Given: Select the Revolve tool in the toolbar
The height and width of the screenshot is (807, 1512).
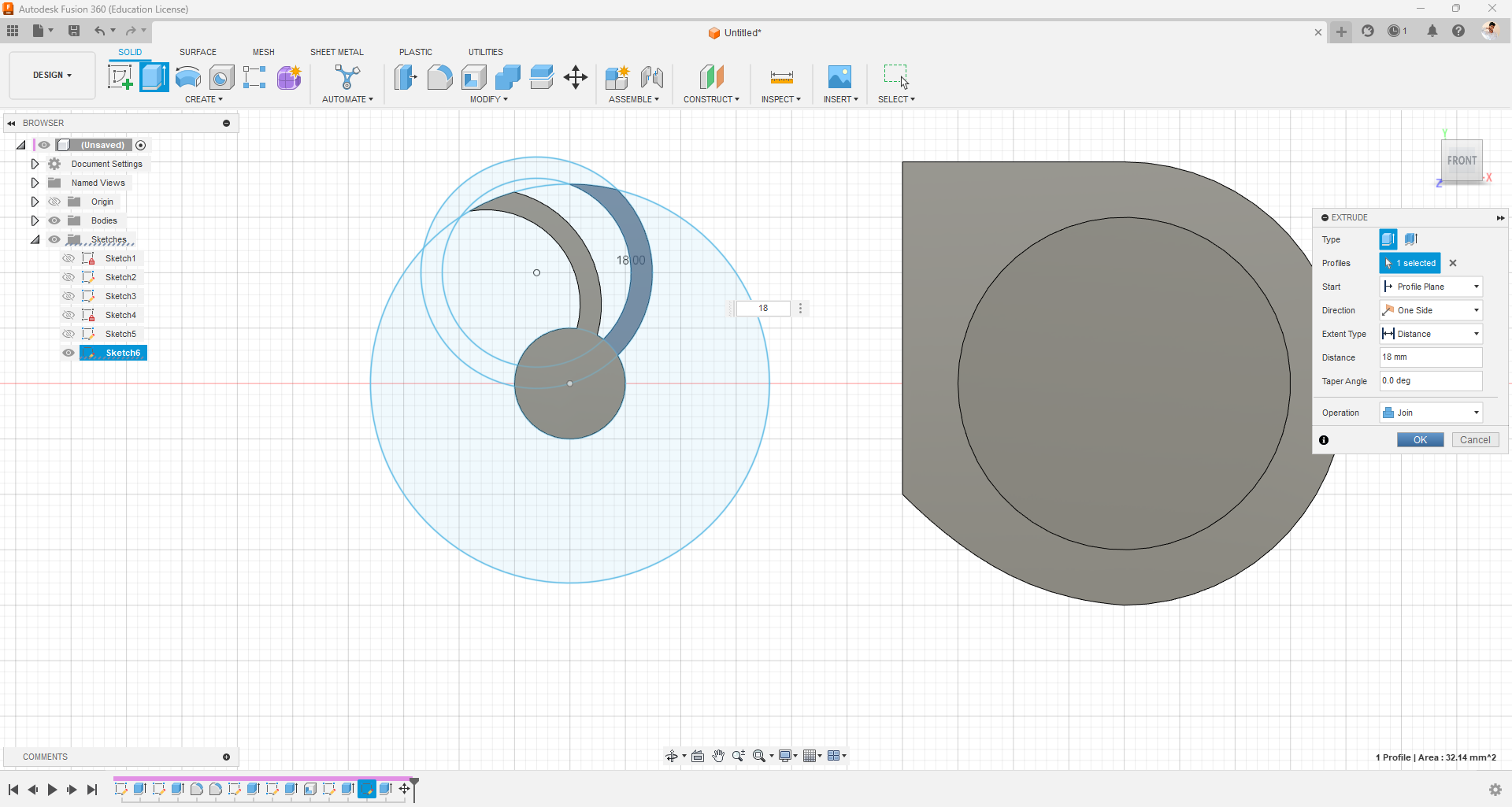Looking at the screenshot, I should click(x=188, y=77).
